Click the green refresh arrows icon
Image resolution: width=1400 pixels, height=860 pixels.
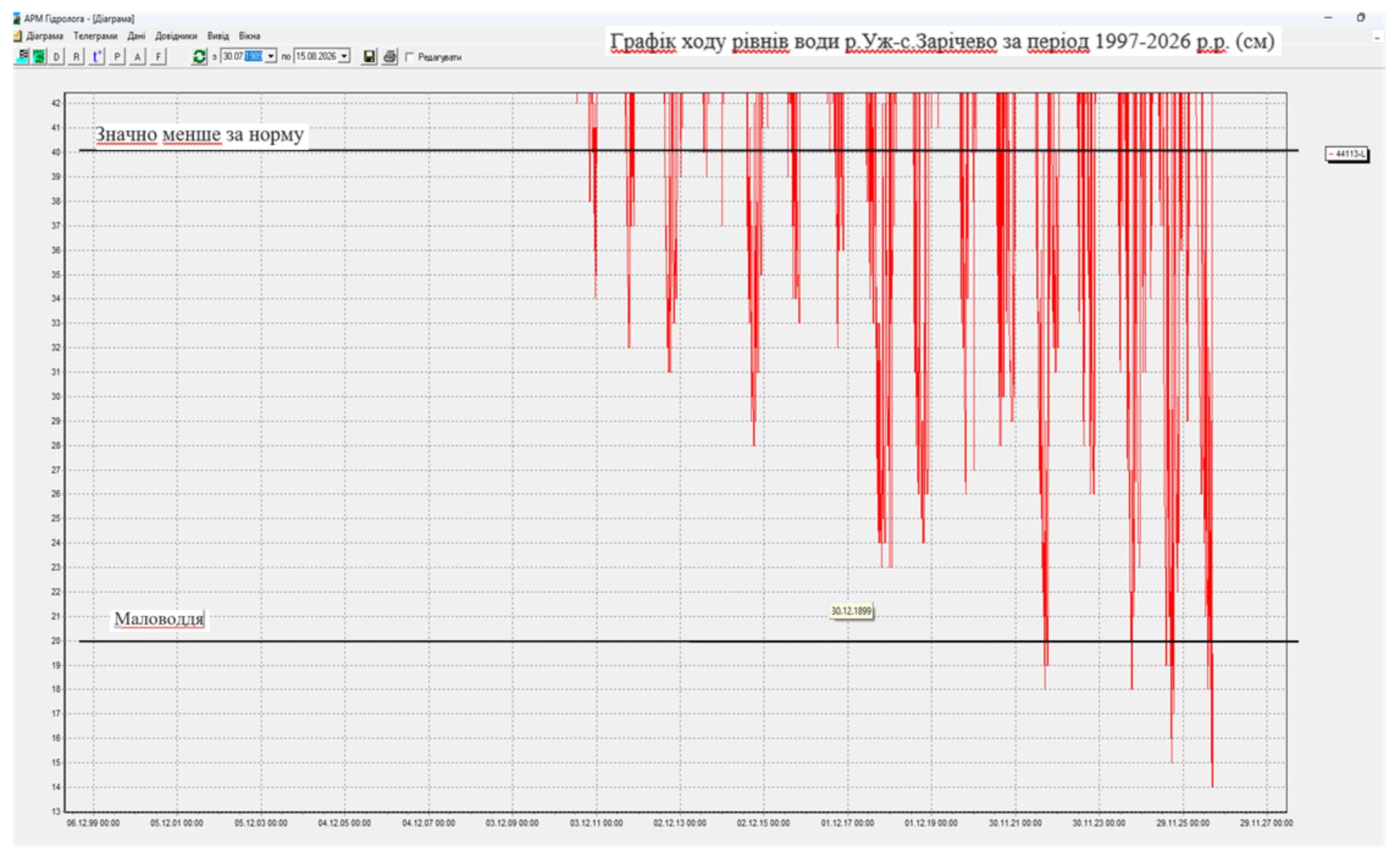pyautogui.click(x=199, y=56)
